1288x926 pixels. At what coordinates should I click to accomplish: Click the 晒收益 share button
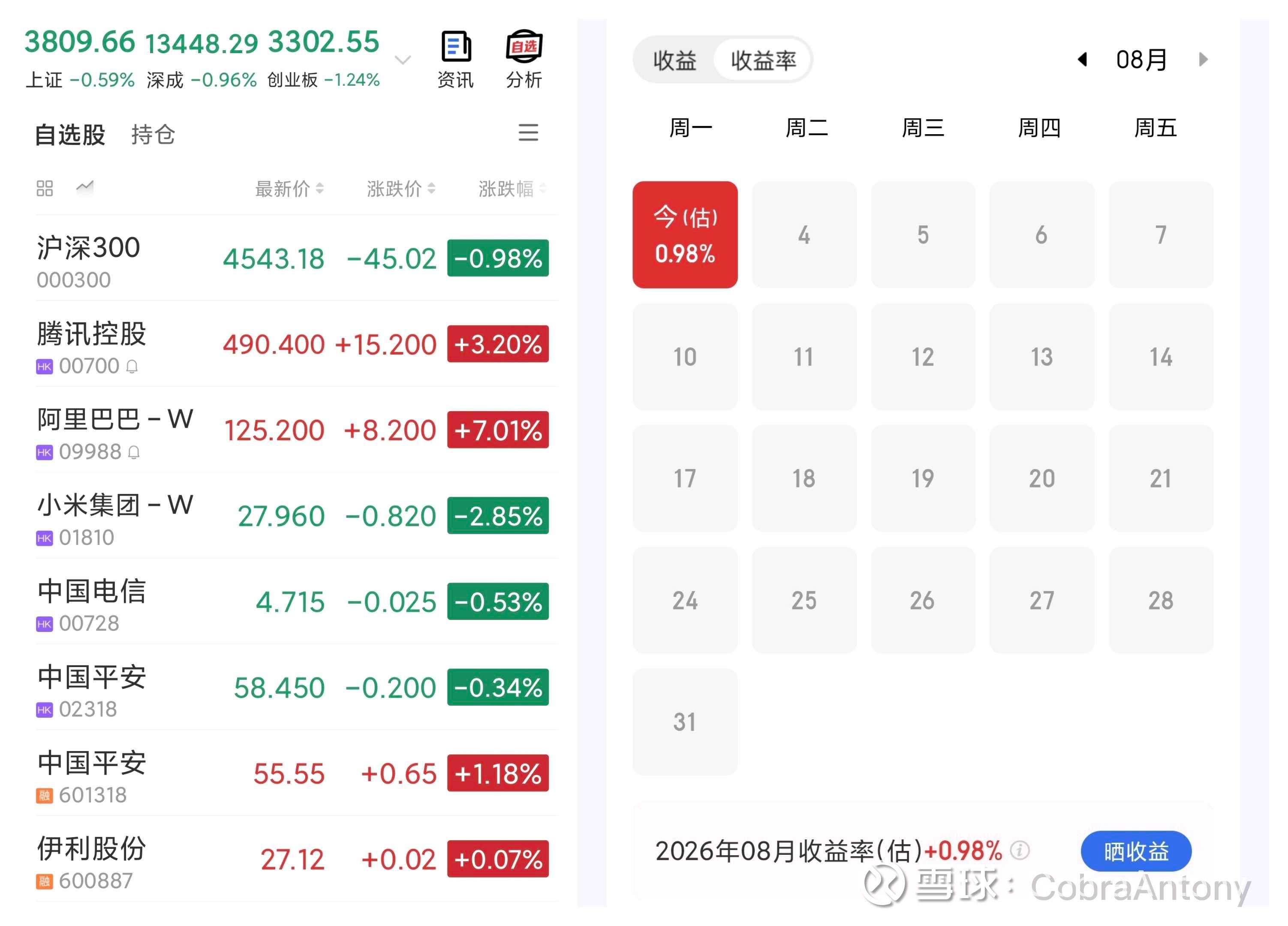1136,851
